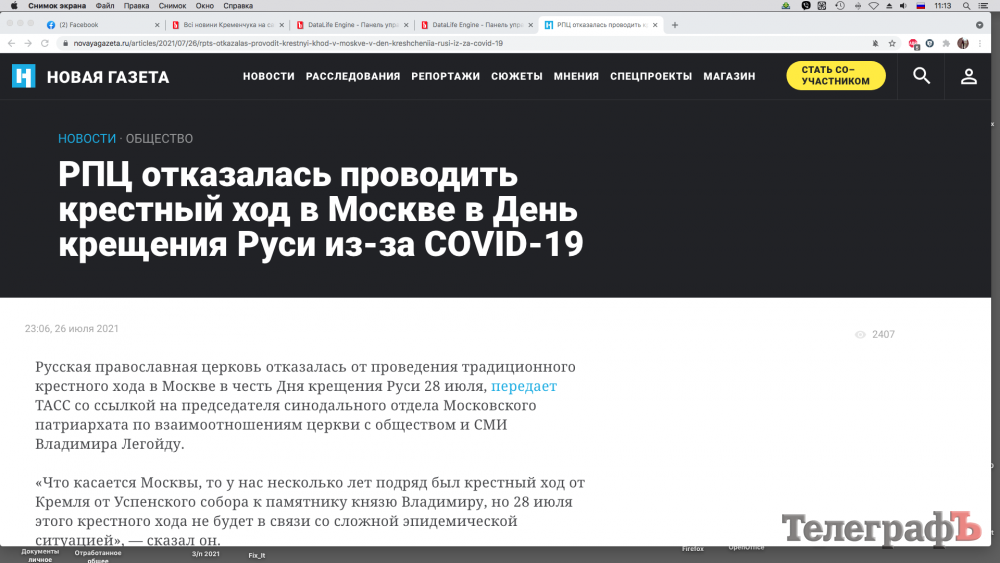Screen dimensions: 1000x563
Task: Open the Chrome extensions puzzle icon
Action: (946, 43)
